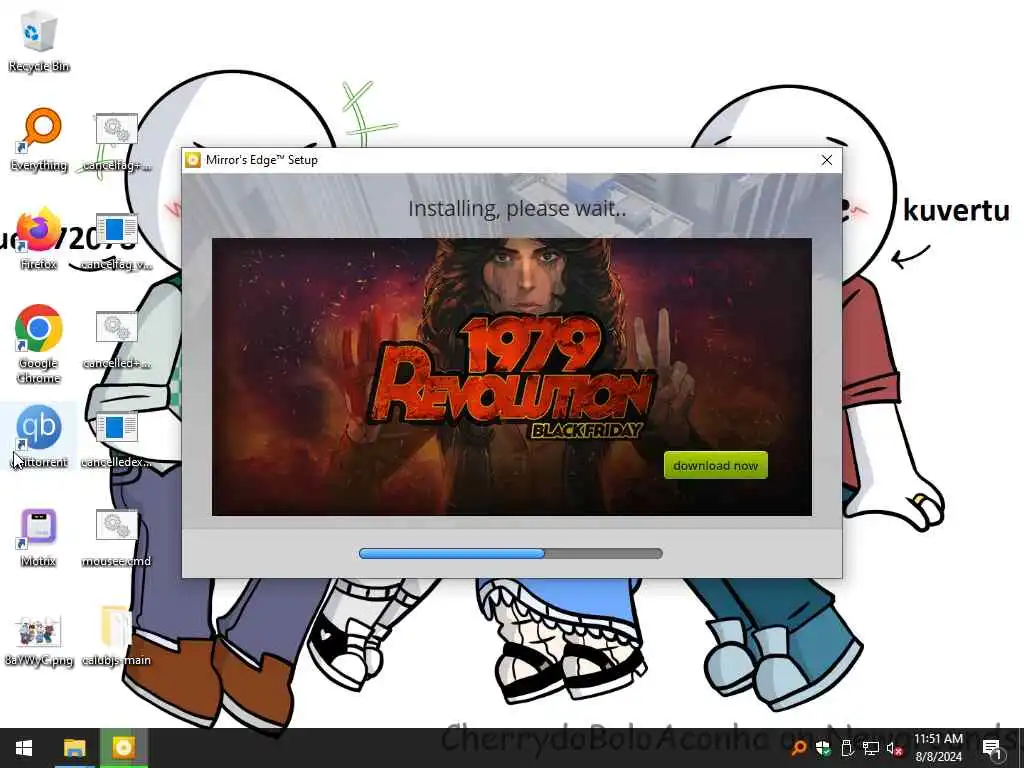Click the blue installation progress bar
The height and width of the screenshot is (768, 1024).
click(511, 553)
